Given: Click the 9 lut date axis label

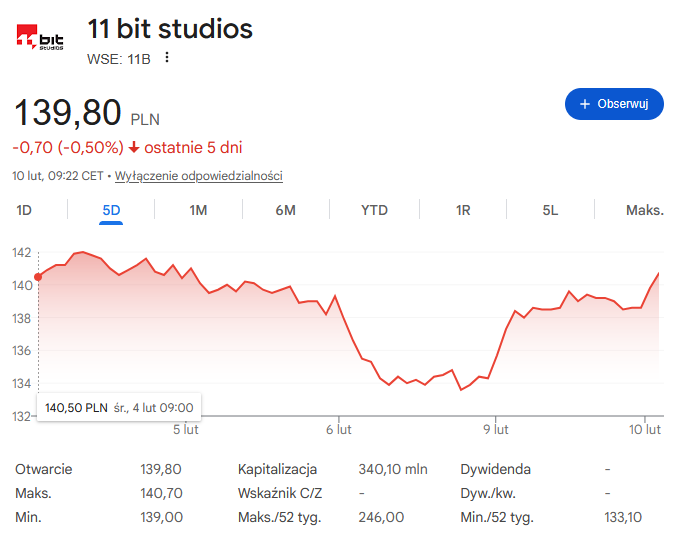Looking at the screenshot, I should point(496,430).
